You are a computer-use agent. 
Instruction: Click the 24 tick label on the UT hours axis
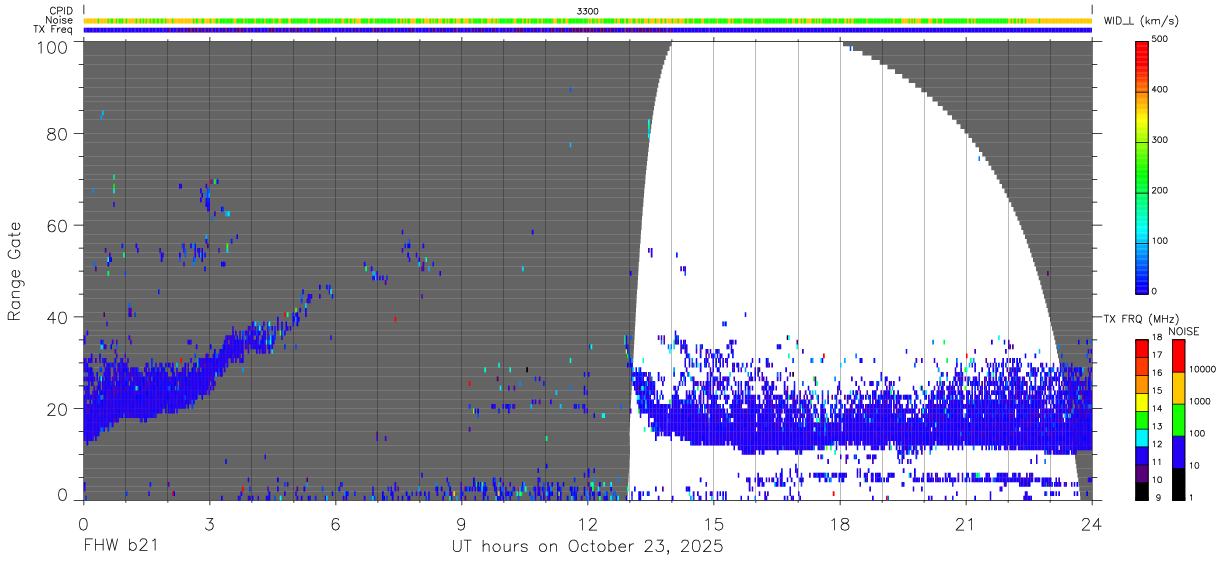click(1092, 524)
